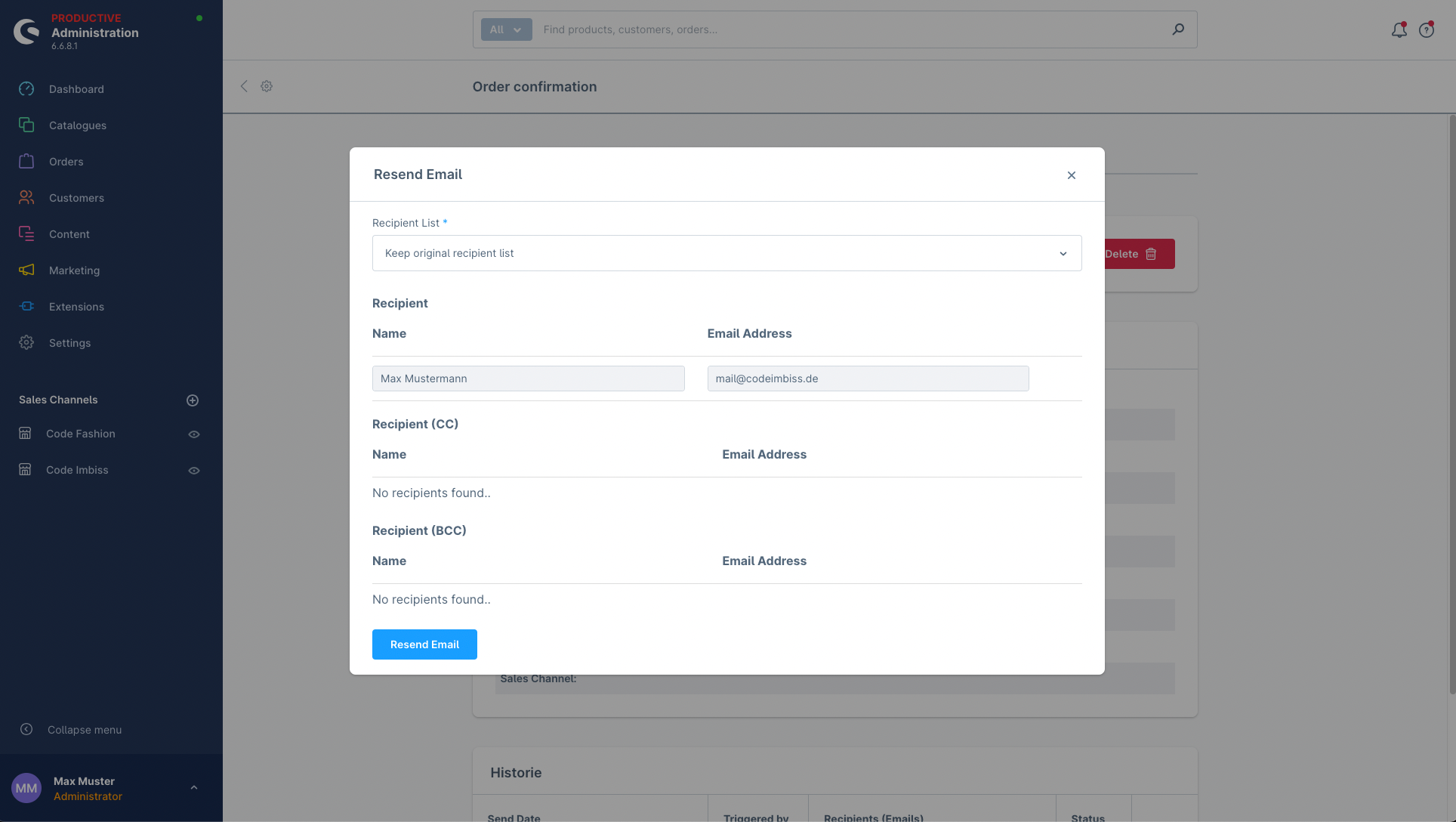Click the Collapse menu arrow icon

26,729
